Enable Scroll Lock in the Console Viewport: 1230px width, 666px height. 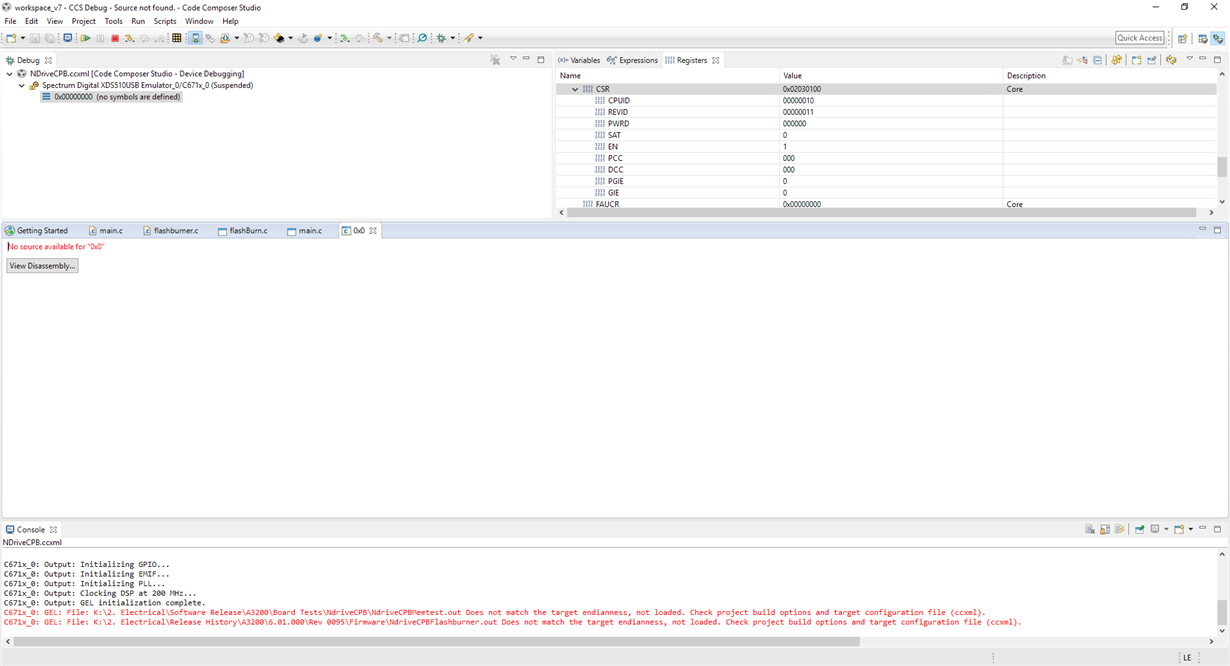coord(1104,529)
